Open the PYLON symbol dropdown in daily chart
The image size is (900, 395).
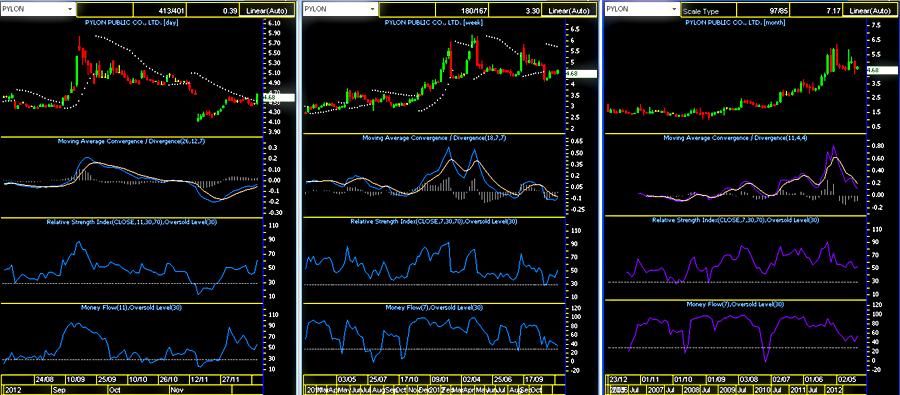70,9
